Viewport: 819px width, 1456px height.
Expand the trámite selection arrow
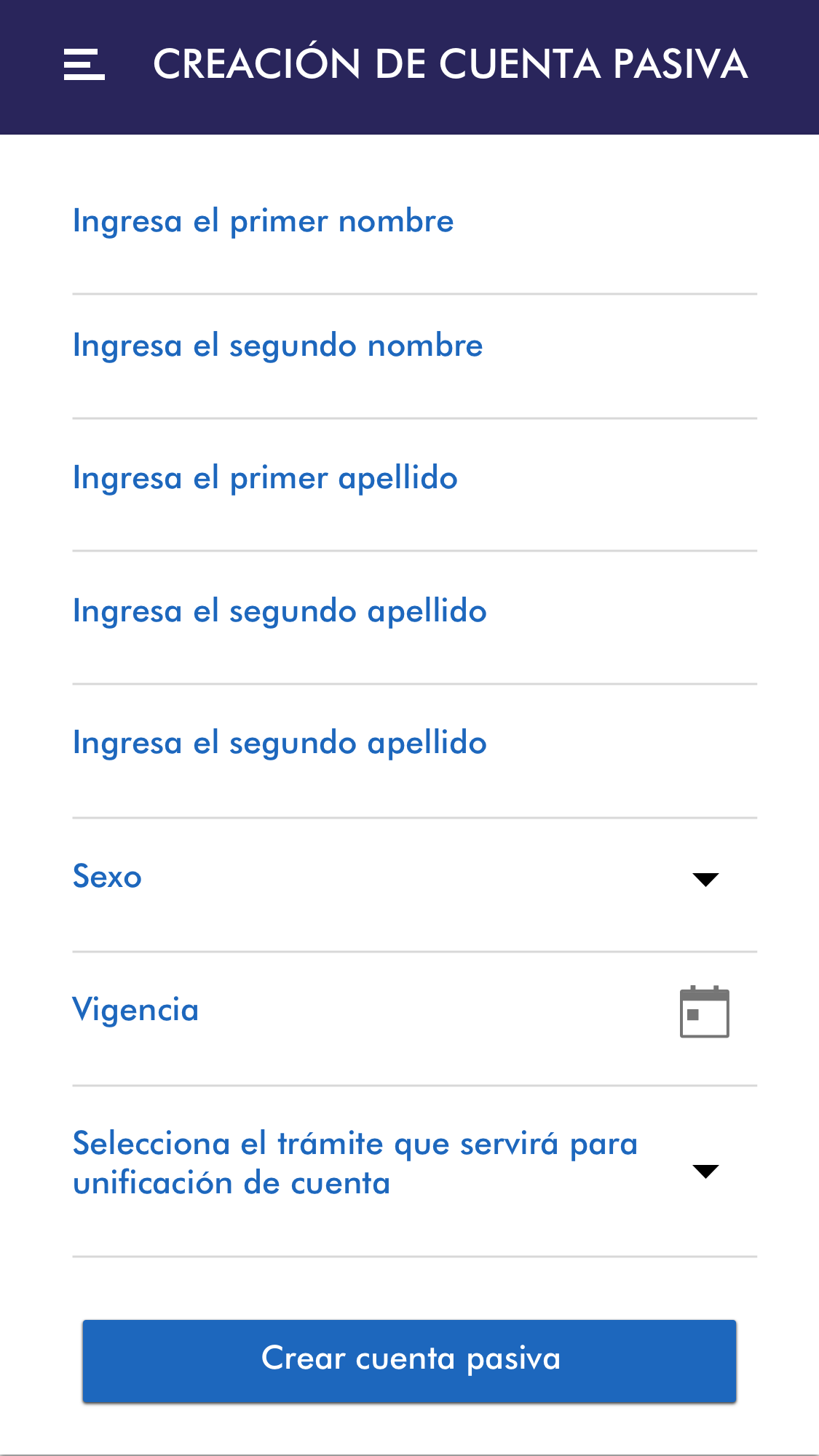pyautogui.click(x=705, y=1171)
